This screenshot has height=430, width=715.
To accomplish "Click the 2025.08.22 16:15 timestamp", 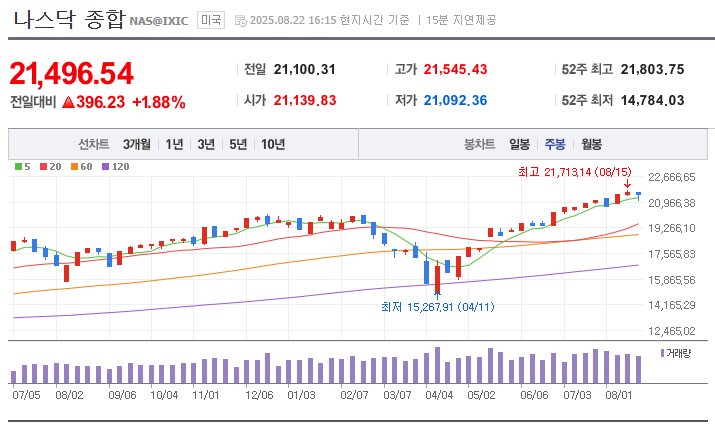I will tap(293, 20).
